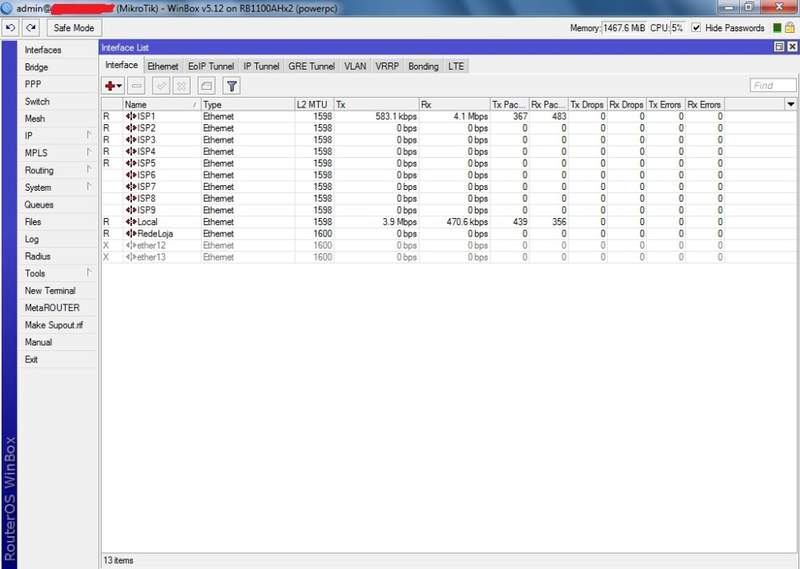Viewport: 800px width, 569px height.
Task: Click the Remove (minus) toolbar button
Action: tap(136, 86)
